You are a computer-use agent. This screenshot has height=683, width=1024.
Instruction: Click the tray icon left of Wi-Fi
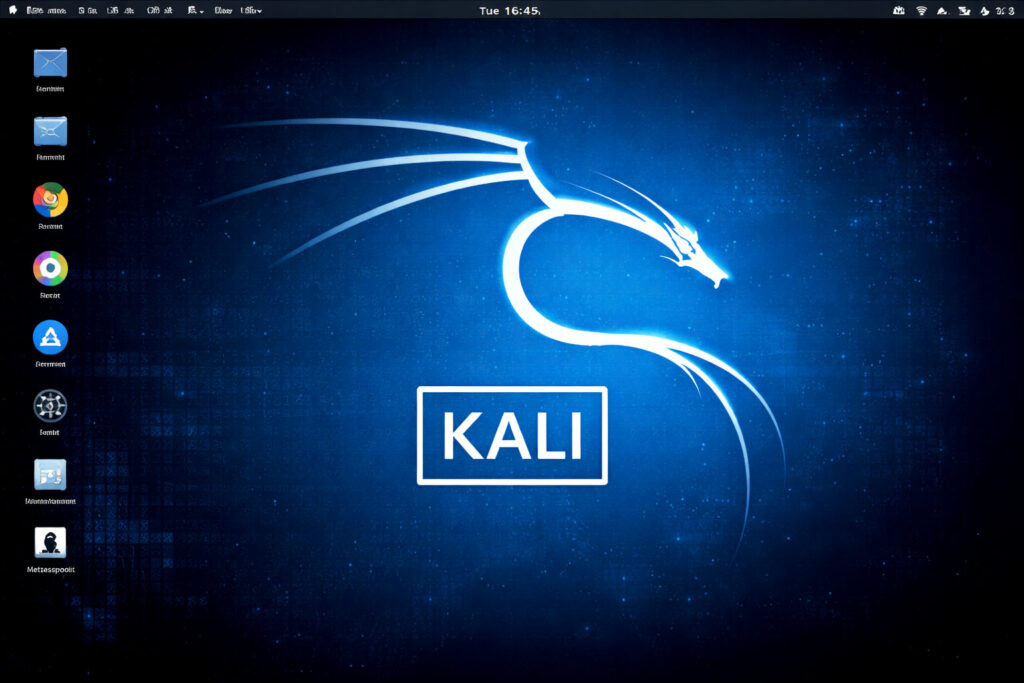(x=898, y=10)
